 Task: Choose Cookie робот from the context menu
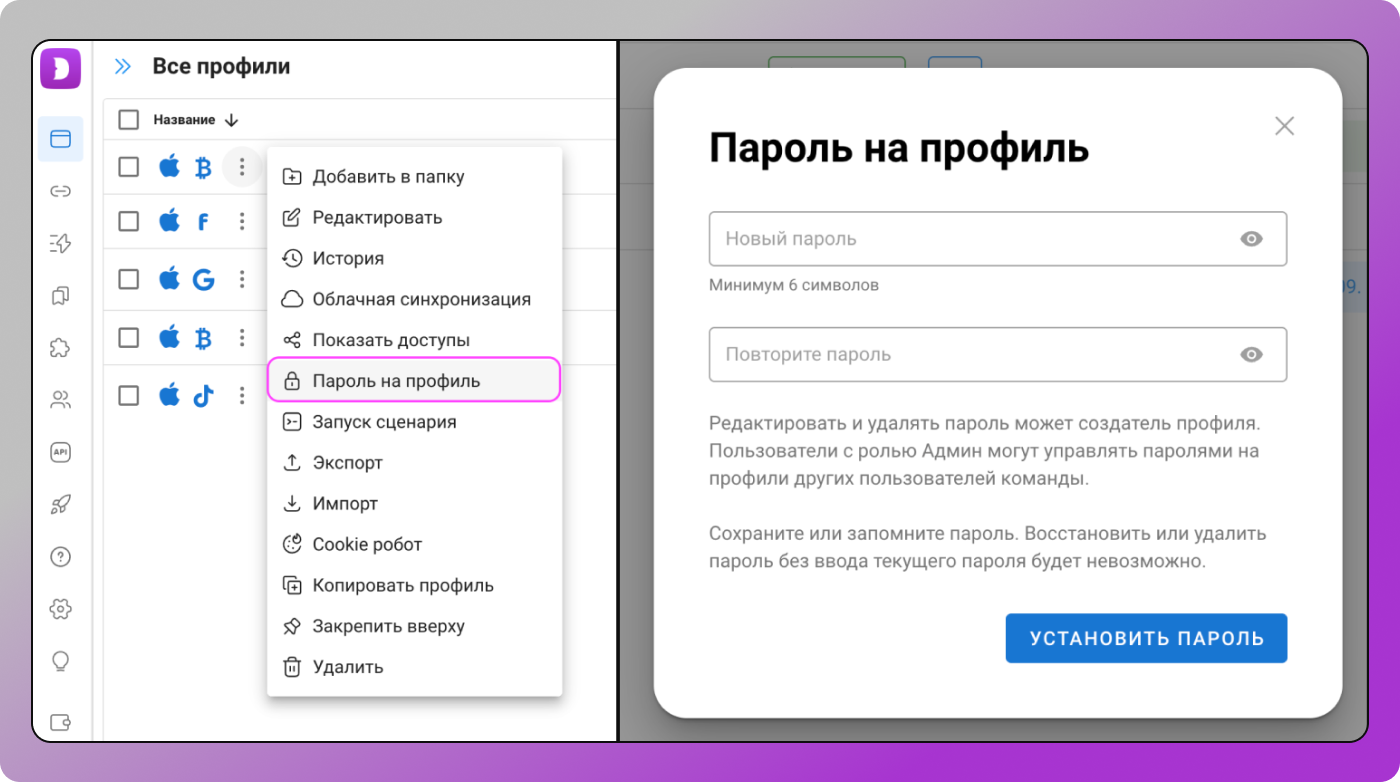click(369, 544)
